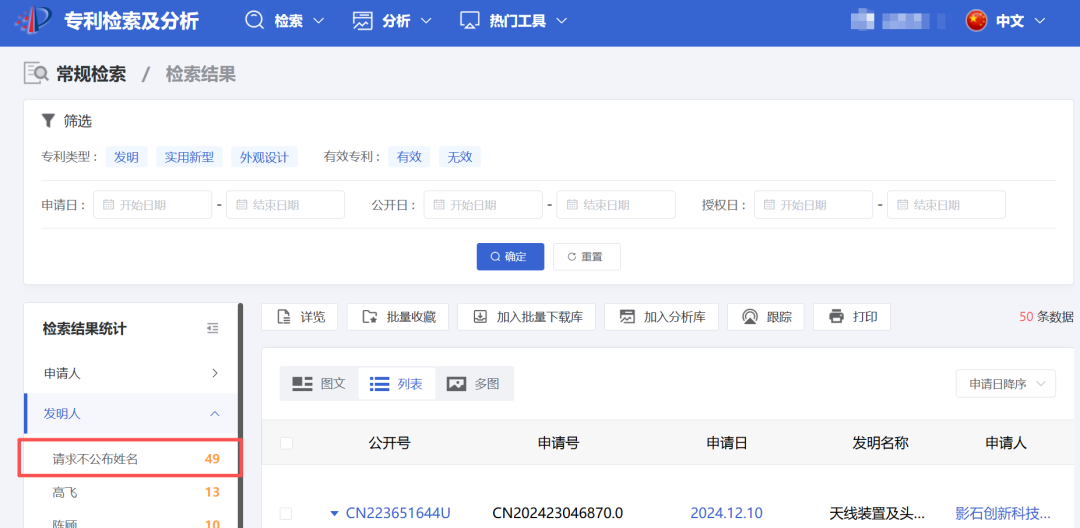Select inventor 请求不公布姓名

130,458
